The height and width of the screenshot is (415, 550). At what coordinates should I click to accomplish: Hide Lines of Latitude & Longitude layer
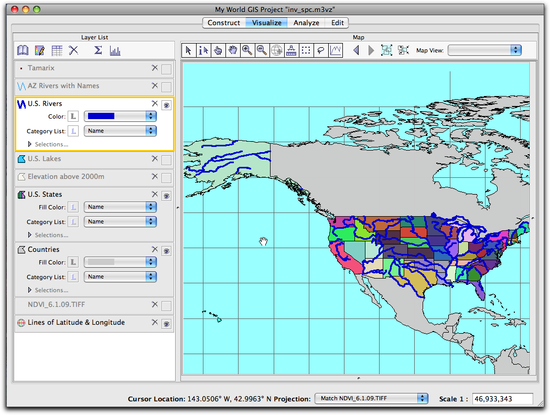coord(166,324)
